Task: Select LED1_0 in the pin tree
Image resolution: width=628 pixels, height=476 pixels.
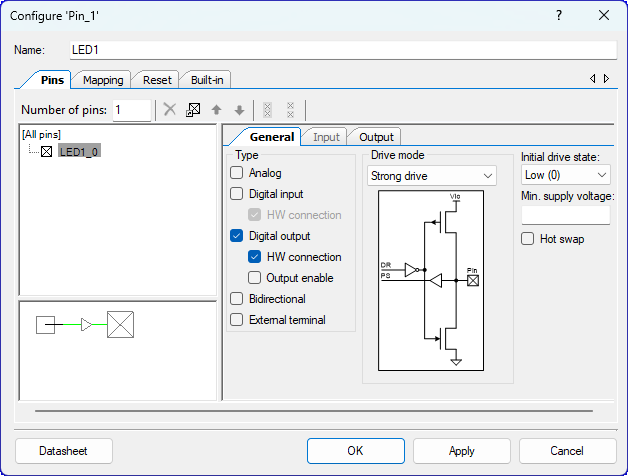Action: 79,152
